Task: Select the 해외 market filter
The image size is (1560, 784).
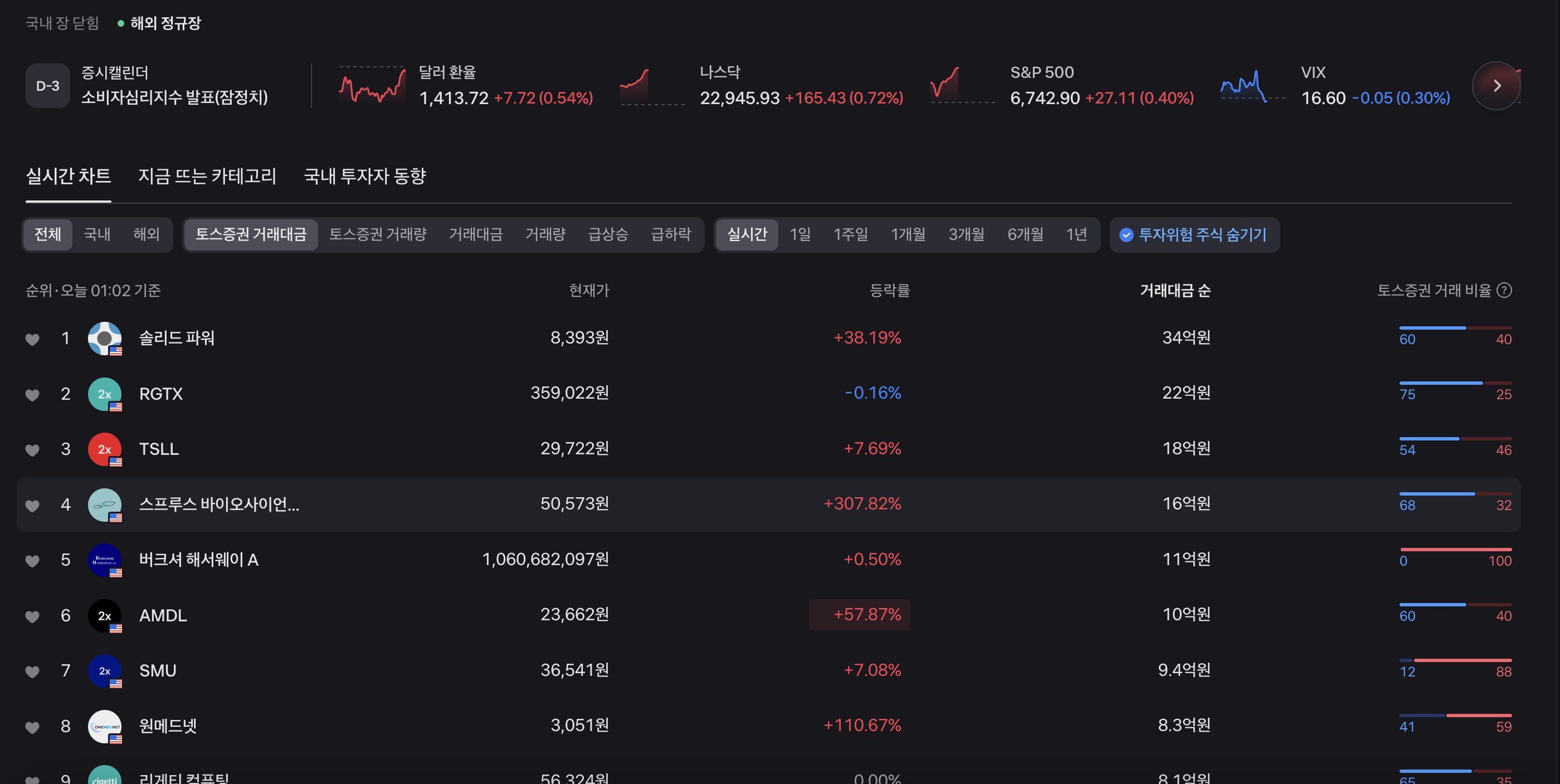Action: point(146,234)
